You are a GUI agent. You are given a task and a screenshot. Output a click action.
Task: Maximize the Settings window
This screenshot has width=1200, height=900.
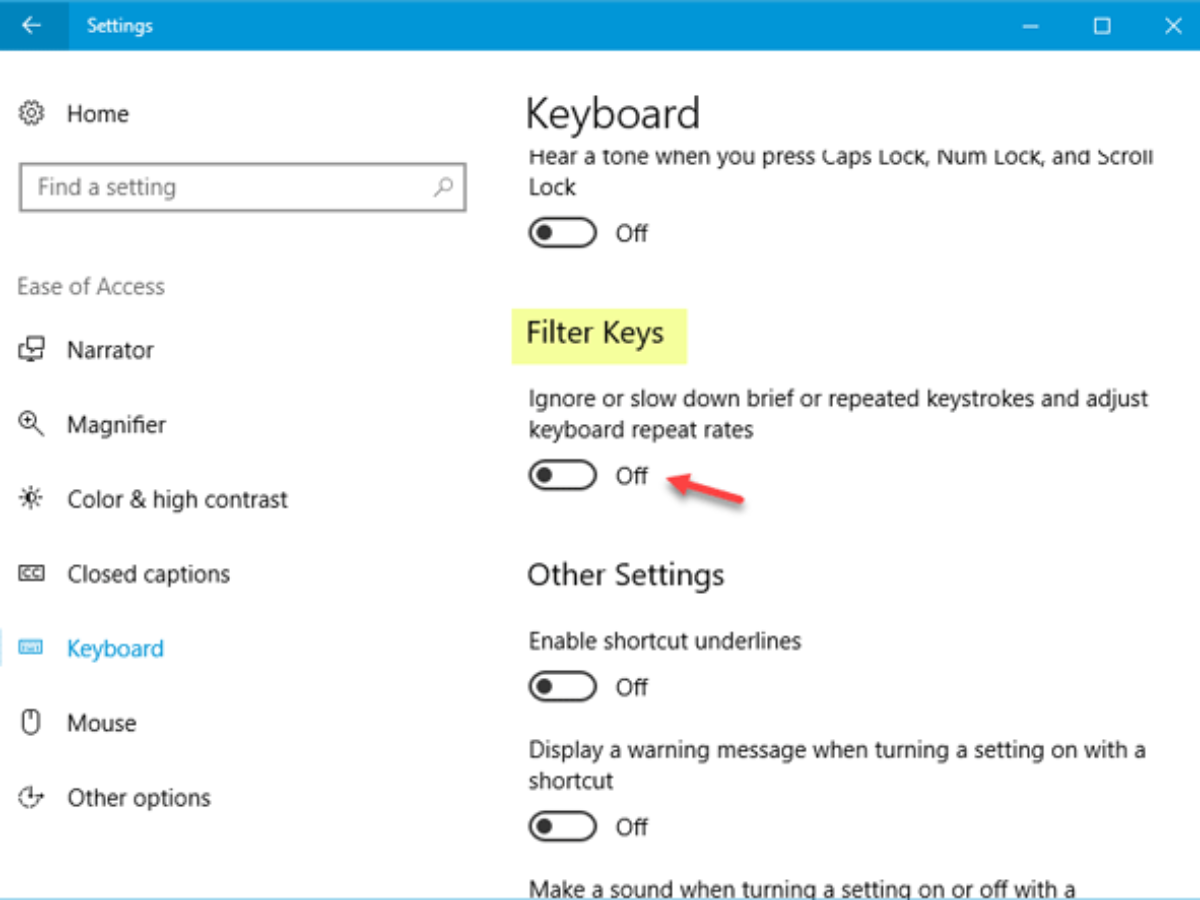tap(1102, 26)
